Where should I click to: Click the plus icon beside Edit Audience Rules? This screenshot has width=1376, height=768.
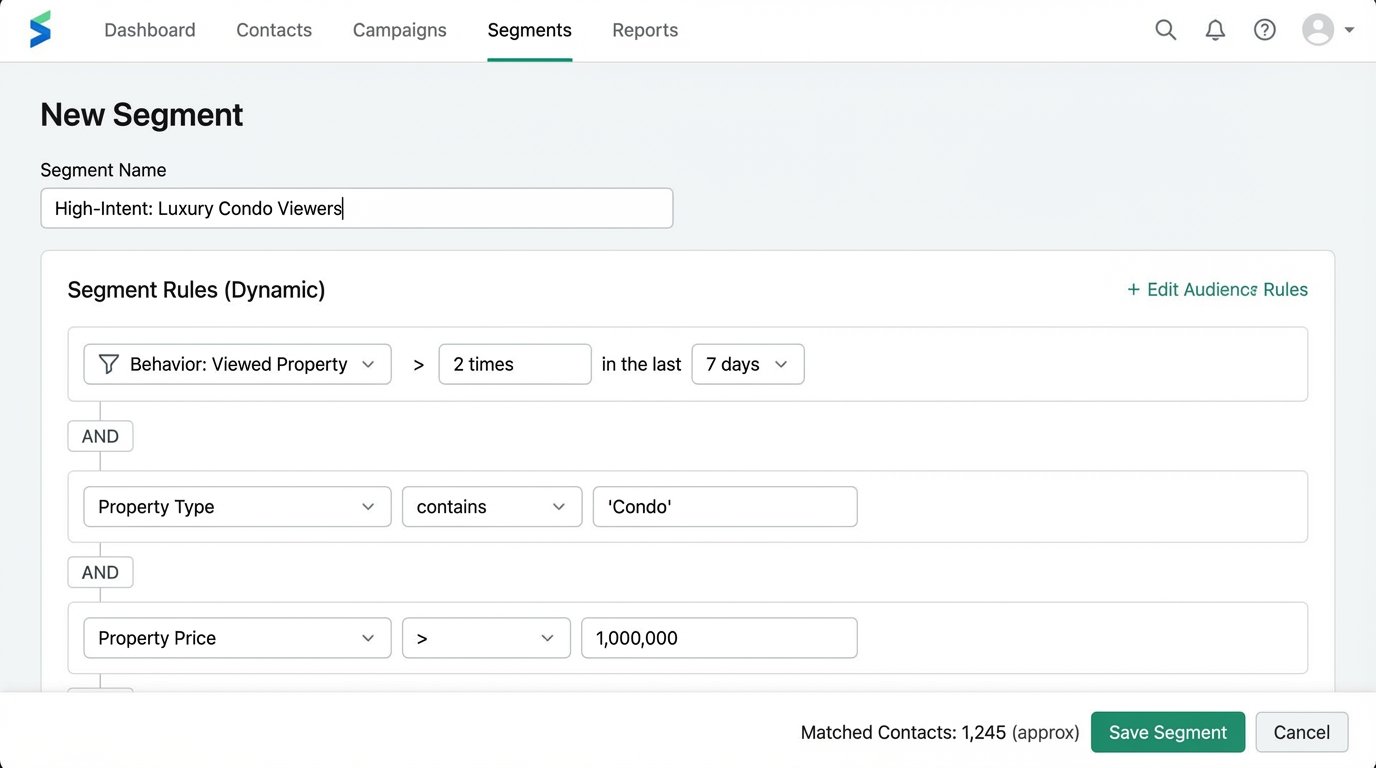1132,289
